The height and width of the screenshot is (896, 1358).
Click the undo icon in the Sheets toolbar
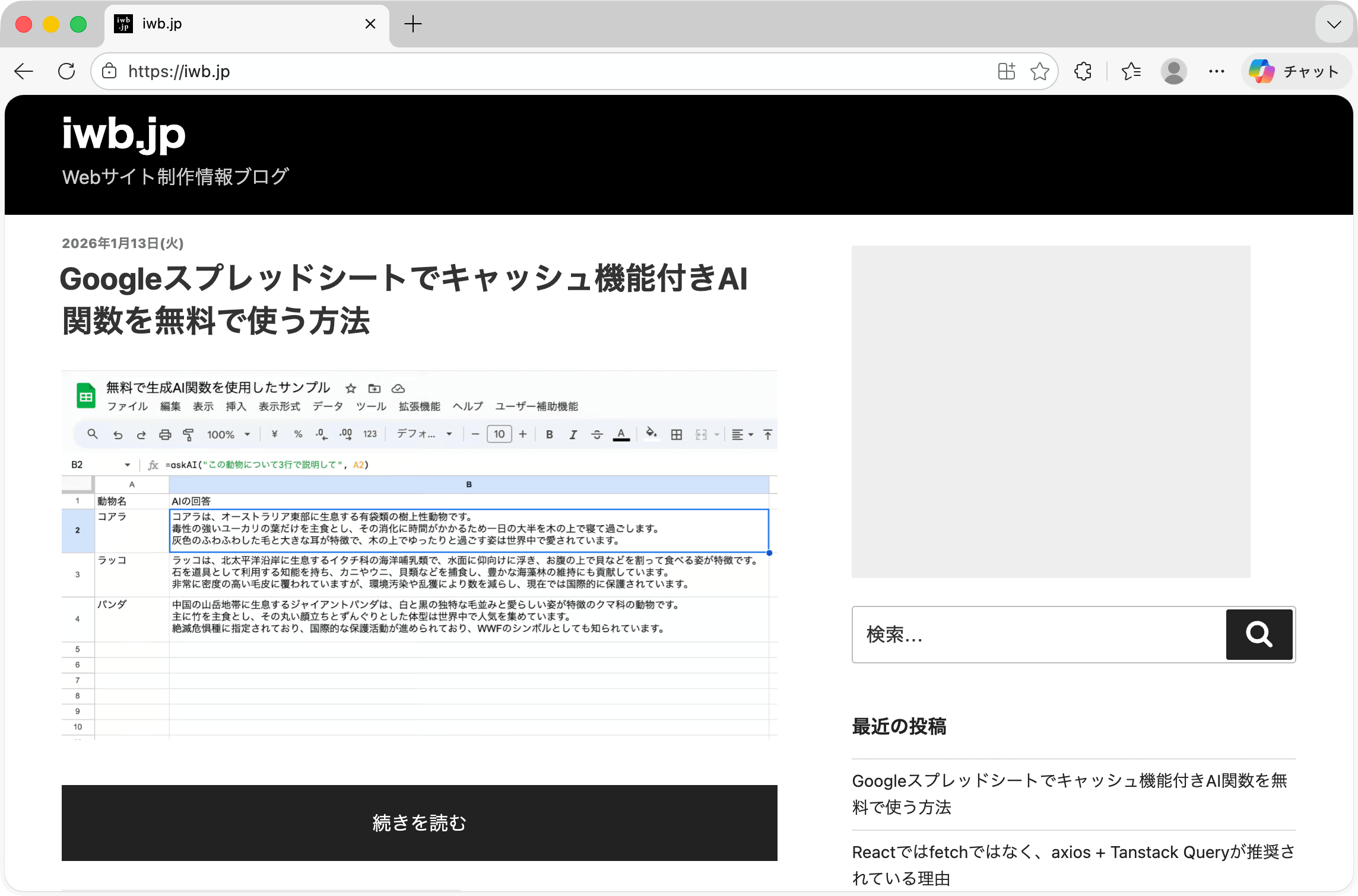(118, 434)
